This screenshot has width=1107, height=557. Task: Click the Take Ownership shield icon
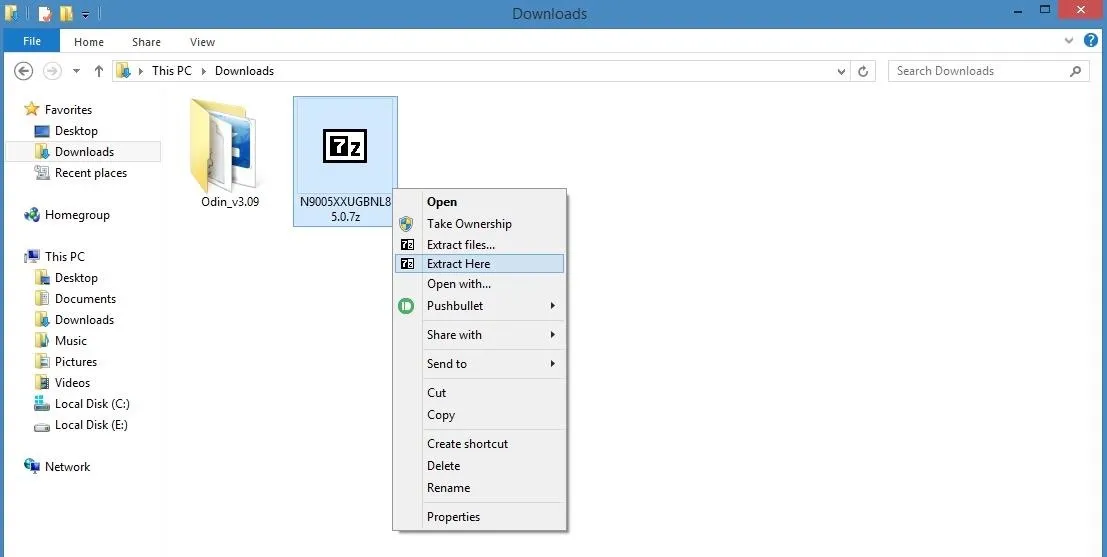point(406,224)
